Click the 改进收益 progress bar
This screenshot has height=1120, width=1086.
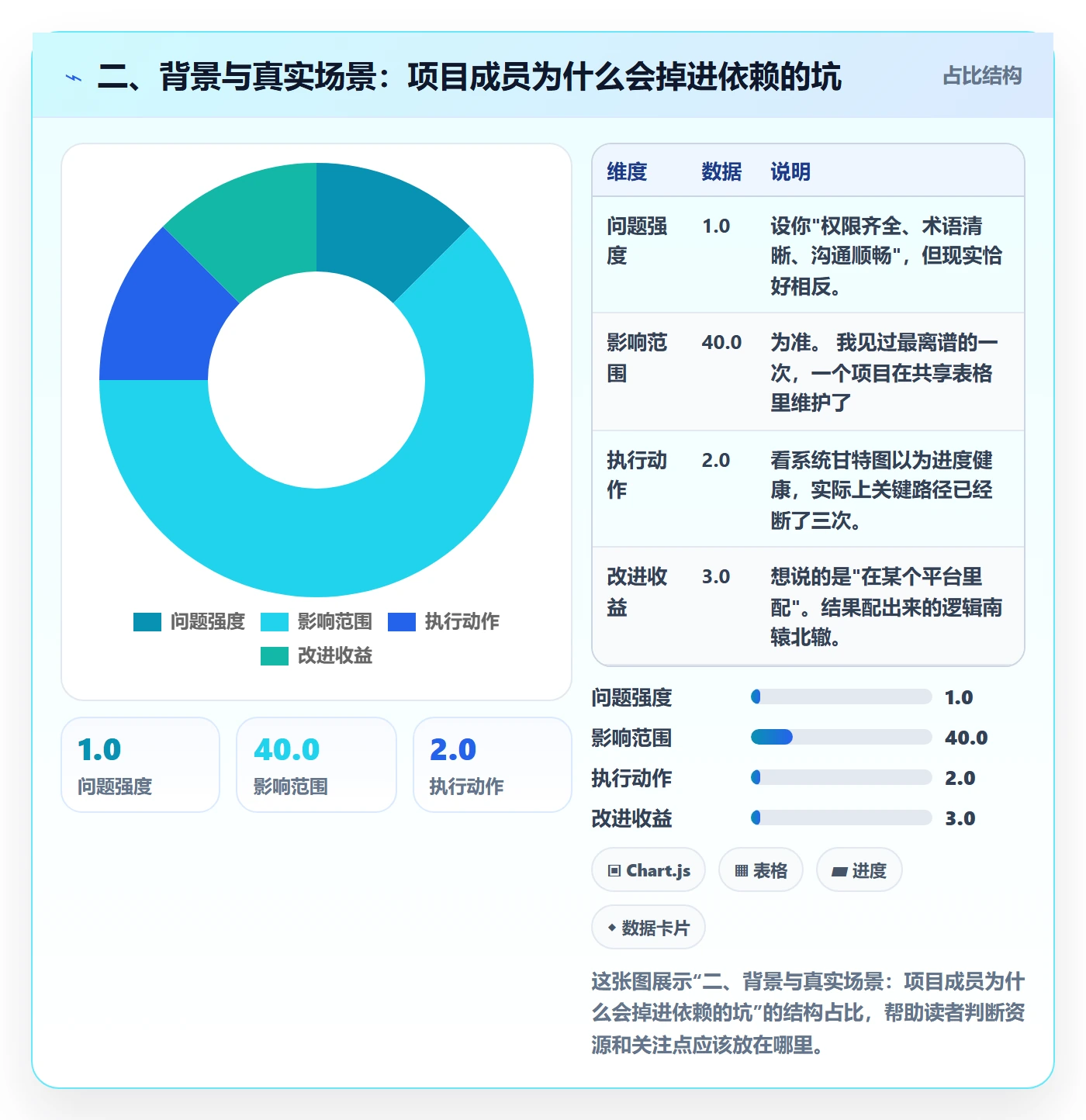click(842, 818)
